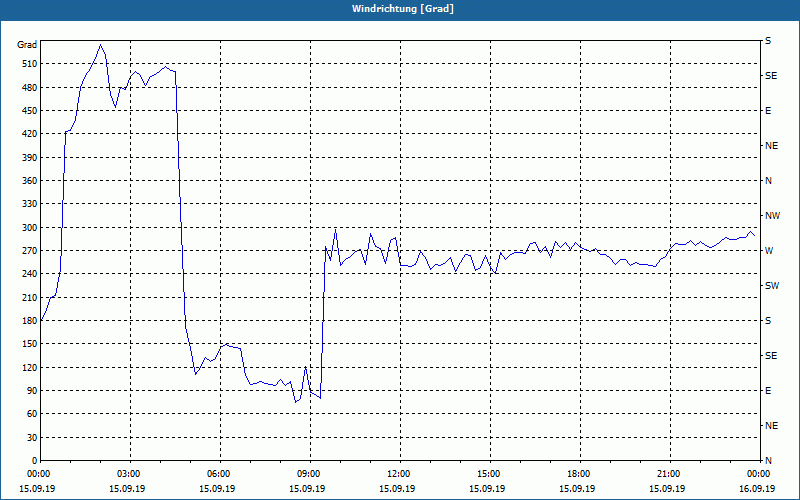Select the 06:00 time label
The width and height of the screenshot is (800, 500).
click(x=217, y=473)
